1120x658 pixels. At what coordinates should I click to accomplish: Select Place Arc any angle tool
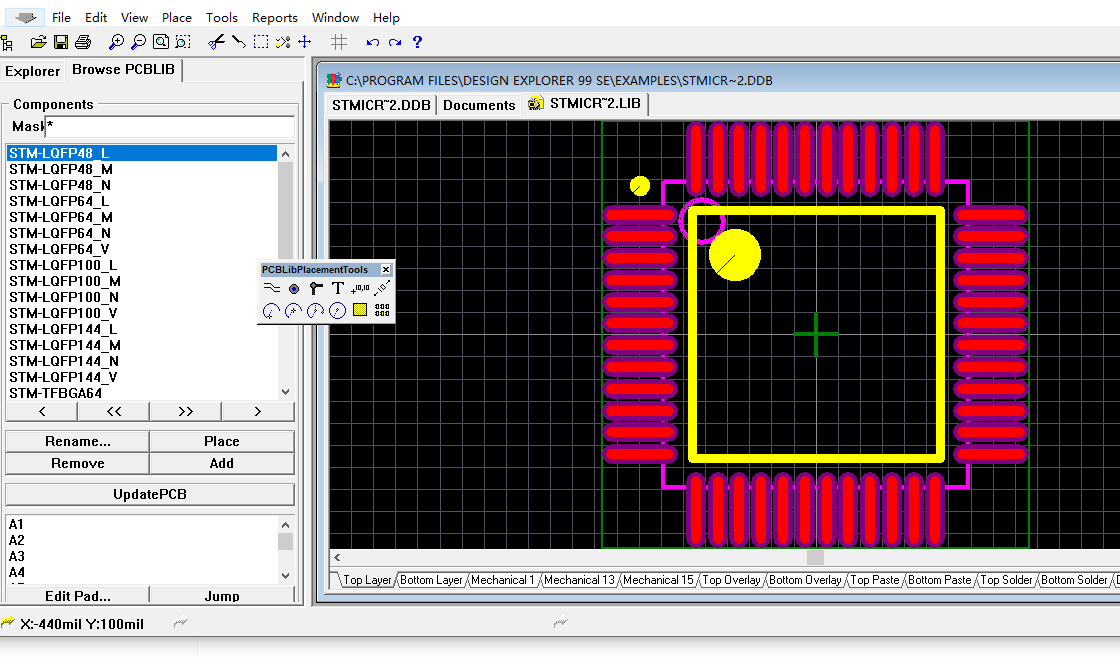pos(316,311)
